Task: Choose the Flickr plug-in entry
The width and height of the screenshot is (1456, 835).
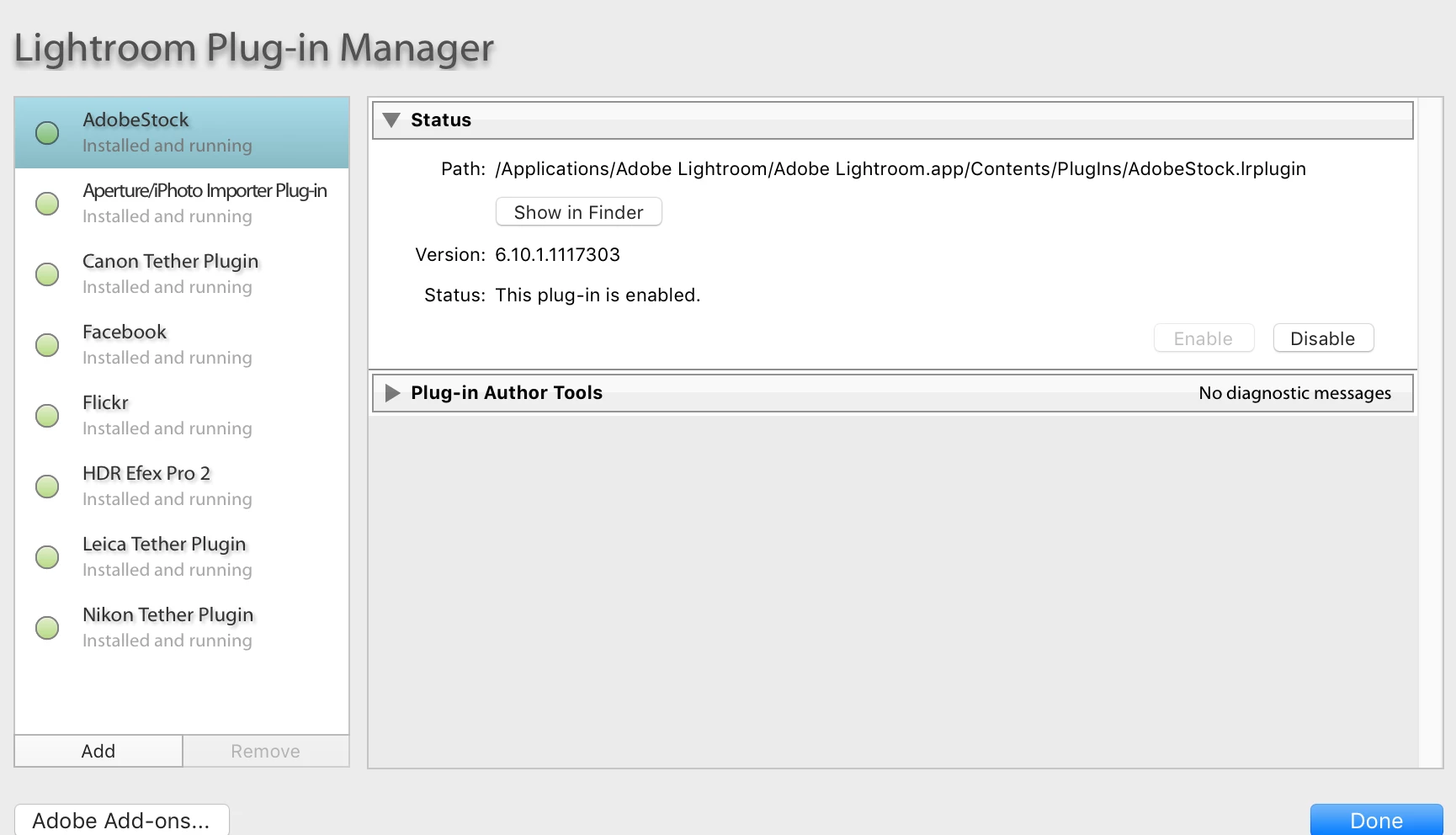Action: pos(182,416)
